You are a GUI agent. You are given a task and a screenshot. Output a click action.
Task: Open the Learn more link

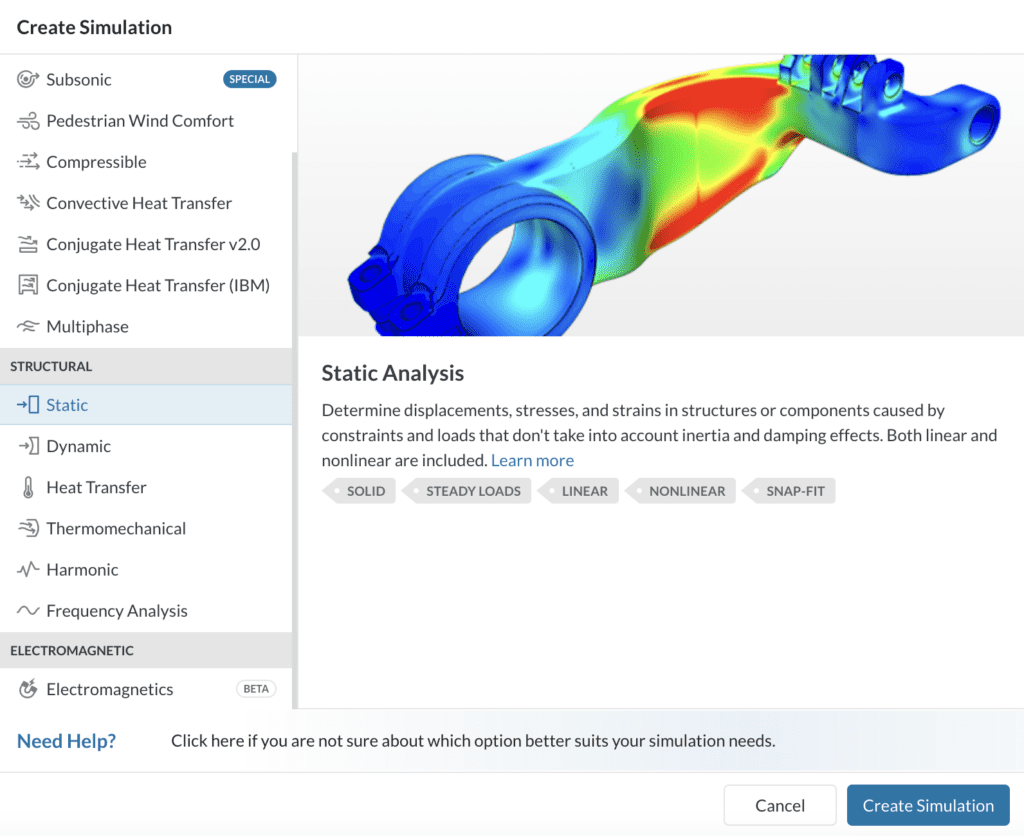tap(532, 459)
